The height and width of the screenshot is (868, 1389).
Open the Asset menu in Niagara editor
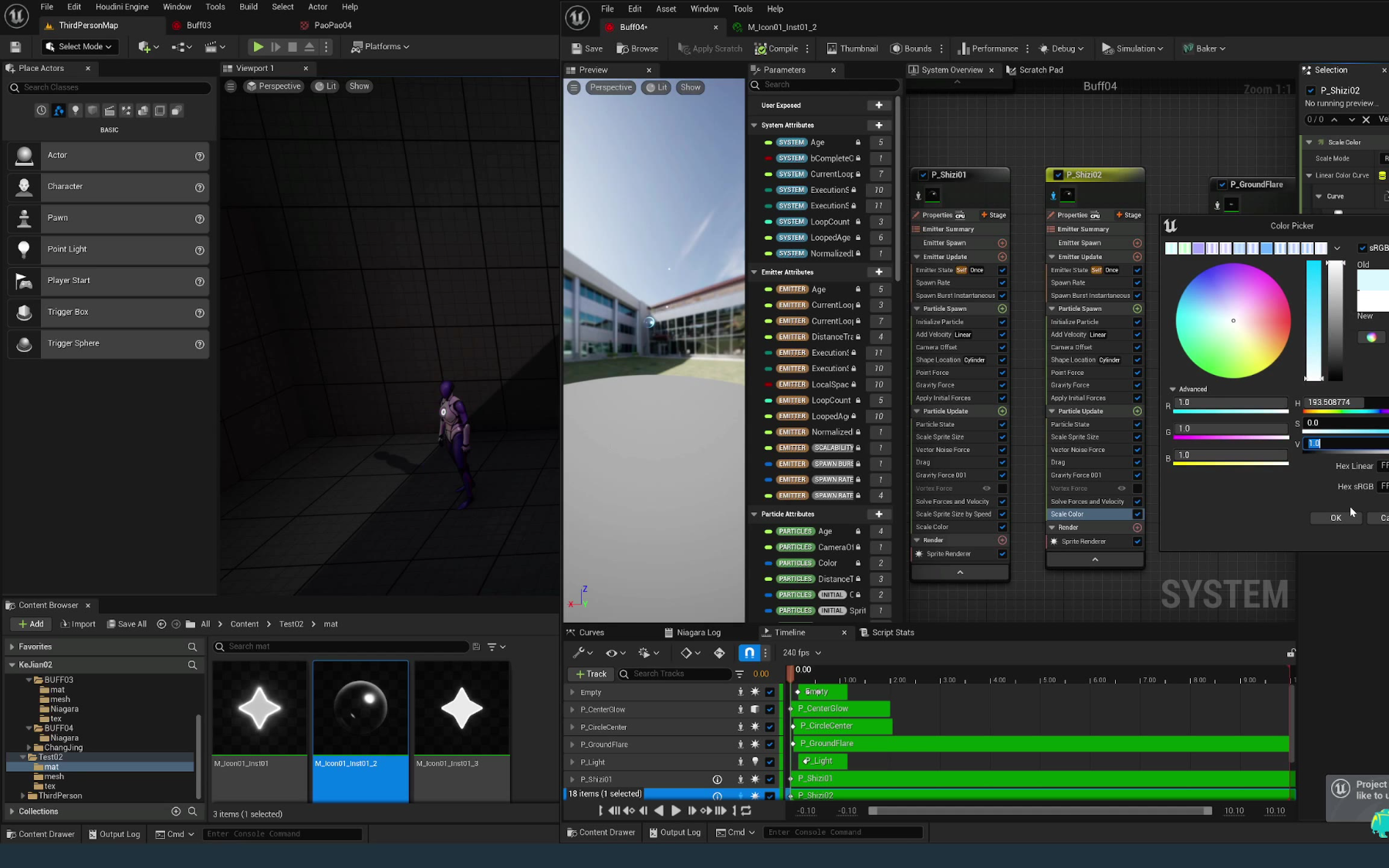pos(666,9)
